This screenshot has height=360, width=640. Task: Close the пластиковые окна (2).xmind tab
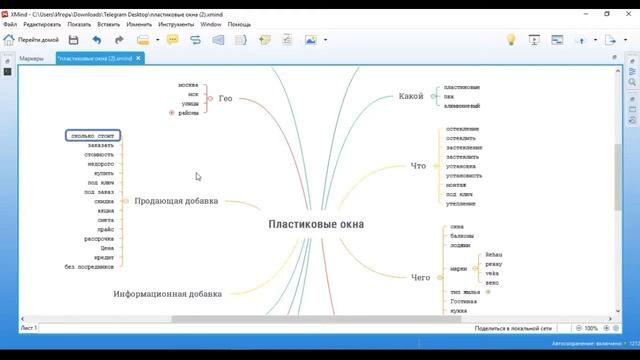point(138,58)
